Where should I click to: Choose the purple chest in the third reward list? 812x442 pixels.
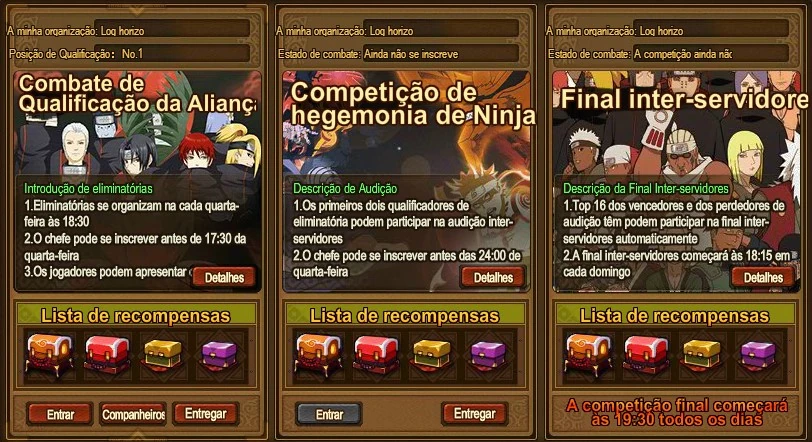[758, 356]
